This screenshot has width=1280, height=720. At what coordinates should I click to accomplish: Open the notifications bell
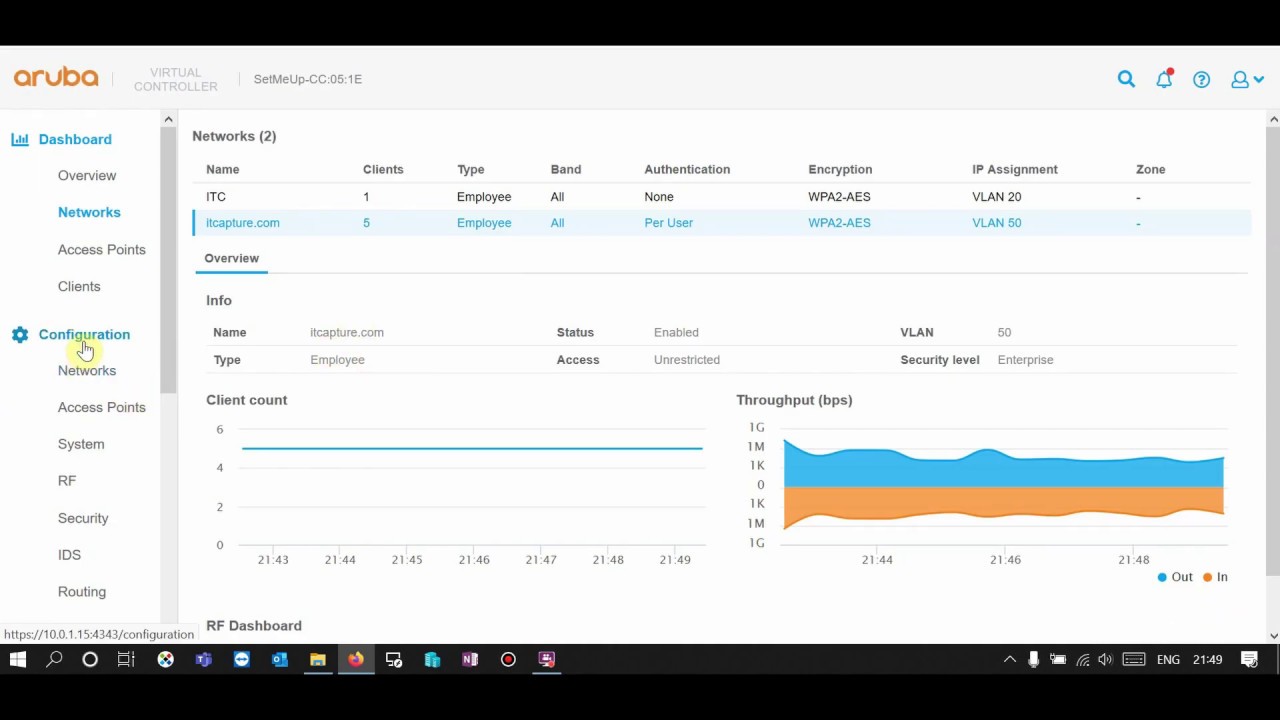coord(1164,79)
